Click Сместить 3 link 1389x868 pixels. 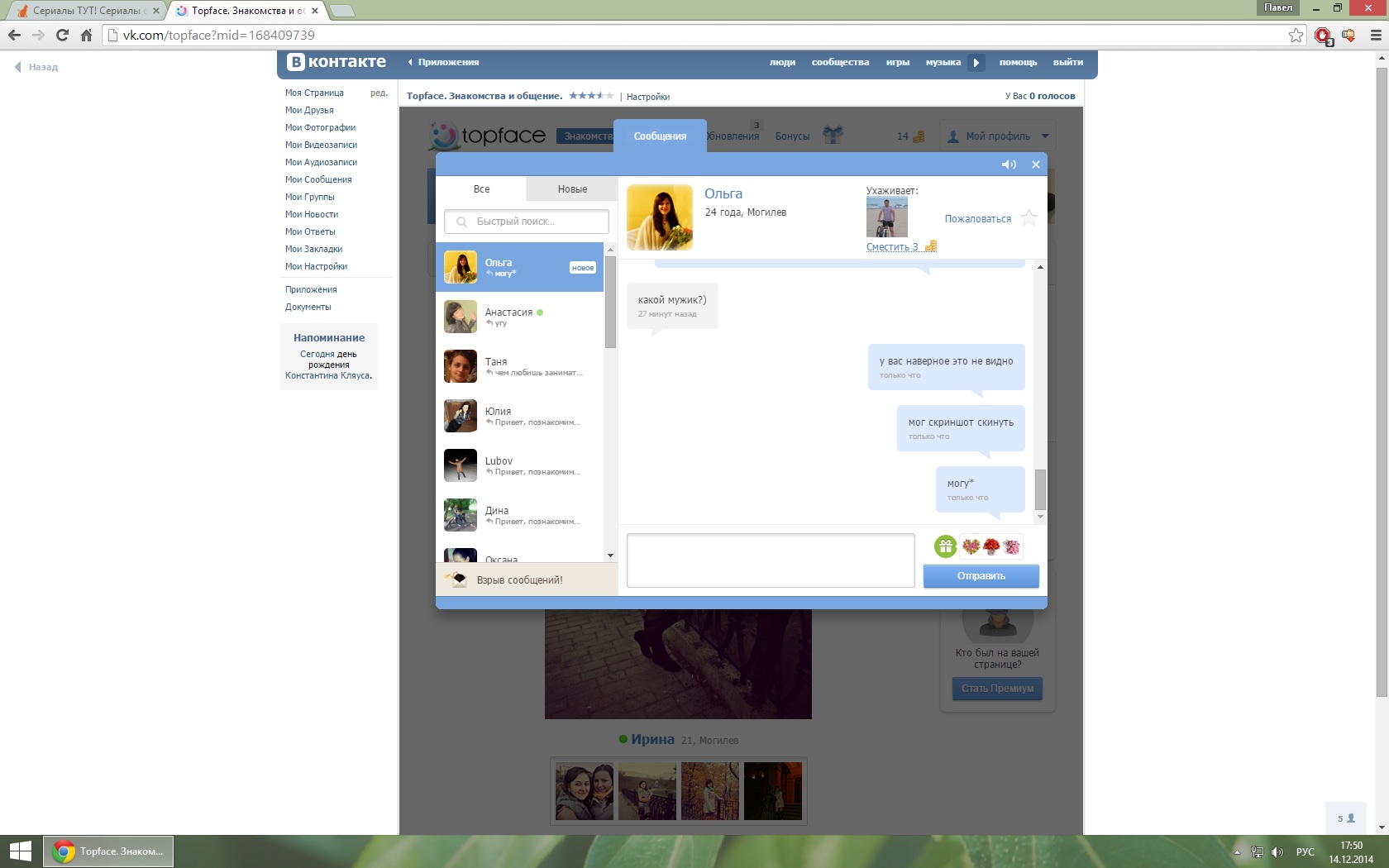(892, 246)
